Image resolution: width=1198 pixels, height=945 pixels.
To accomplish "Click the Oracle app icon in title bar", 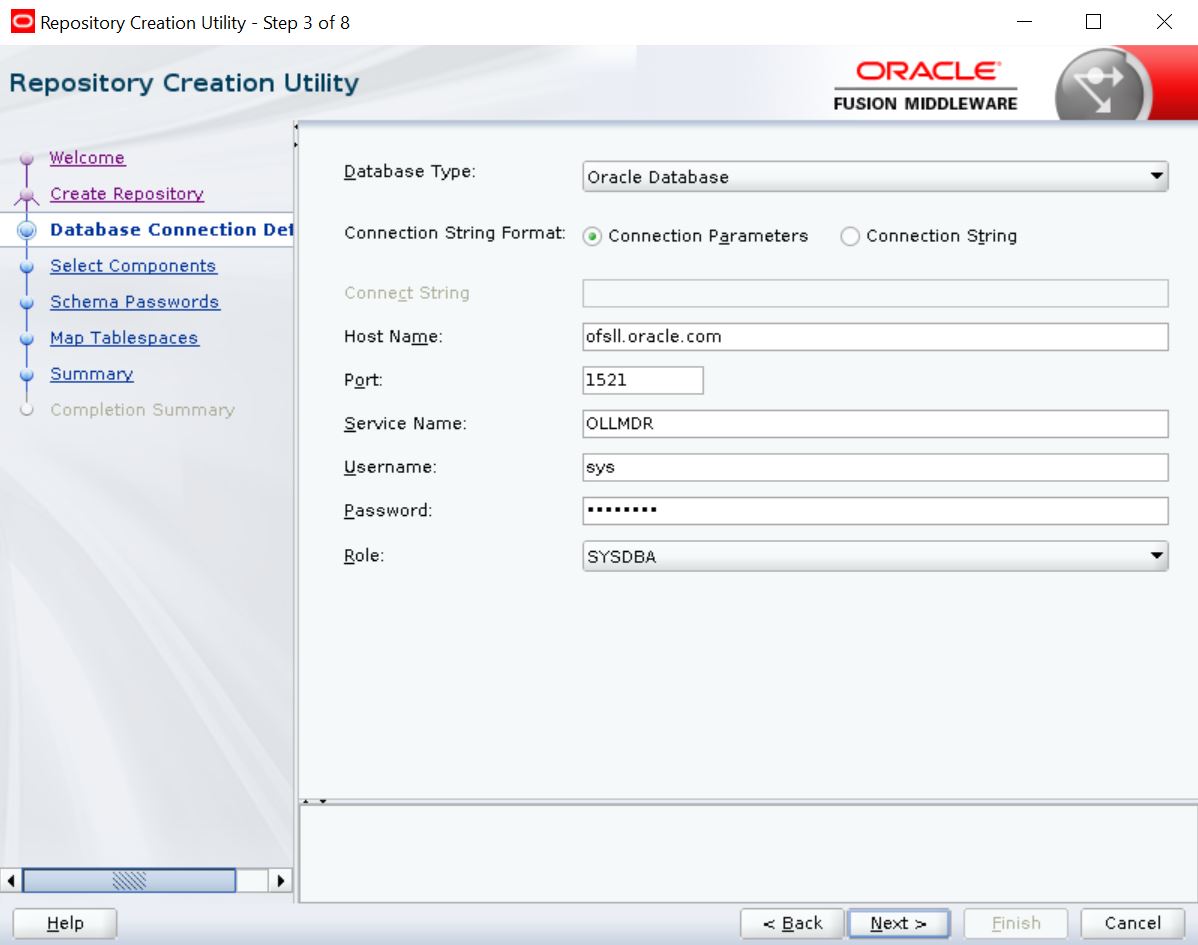I will pos(22,21).
